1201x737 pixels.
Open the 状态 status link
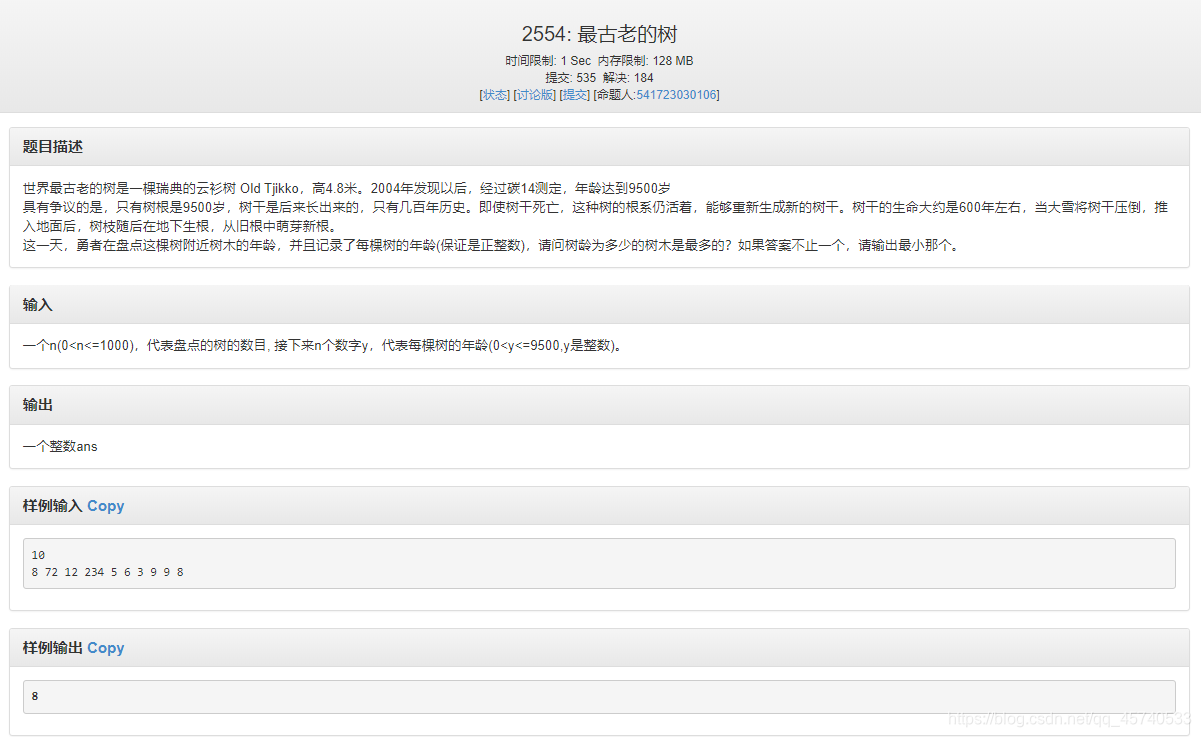[495, 95]
